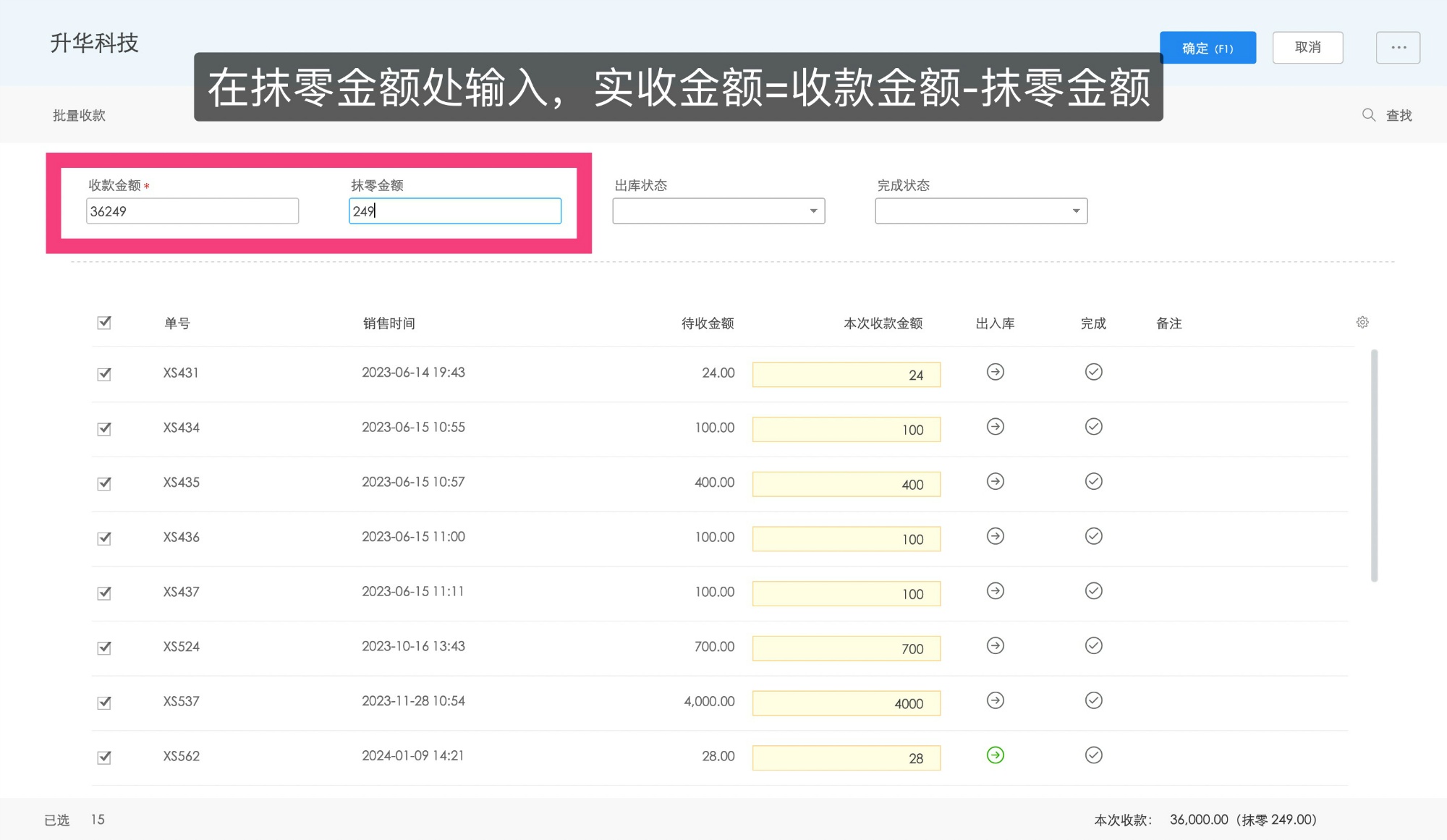Select the 批量收款 tab

[79, 114]
